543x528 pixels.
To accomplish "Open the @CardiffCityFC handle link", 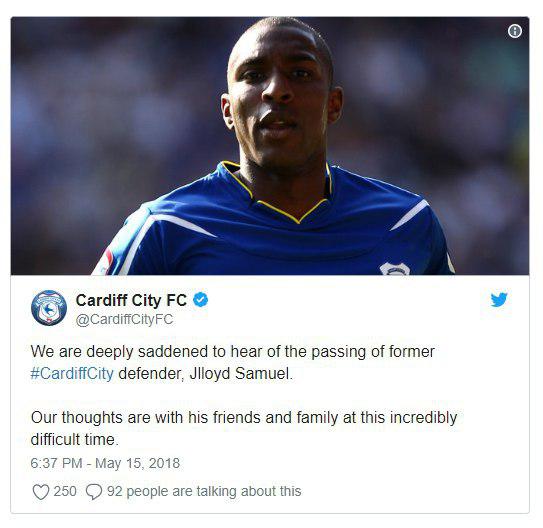I will (x=124, y=320).
